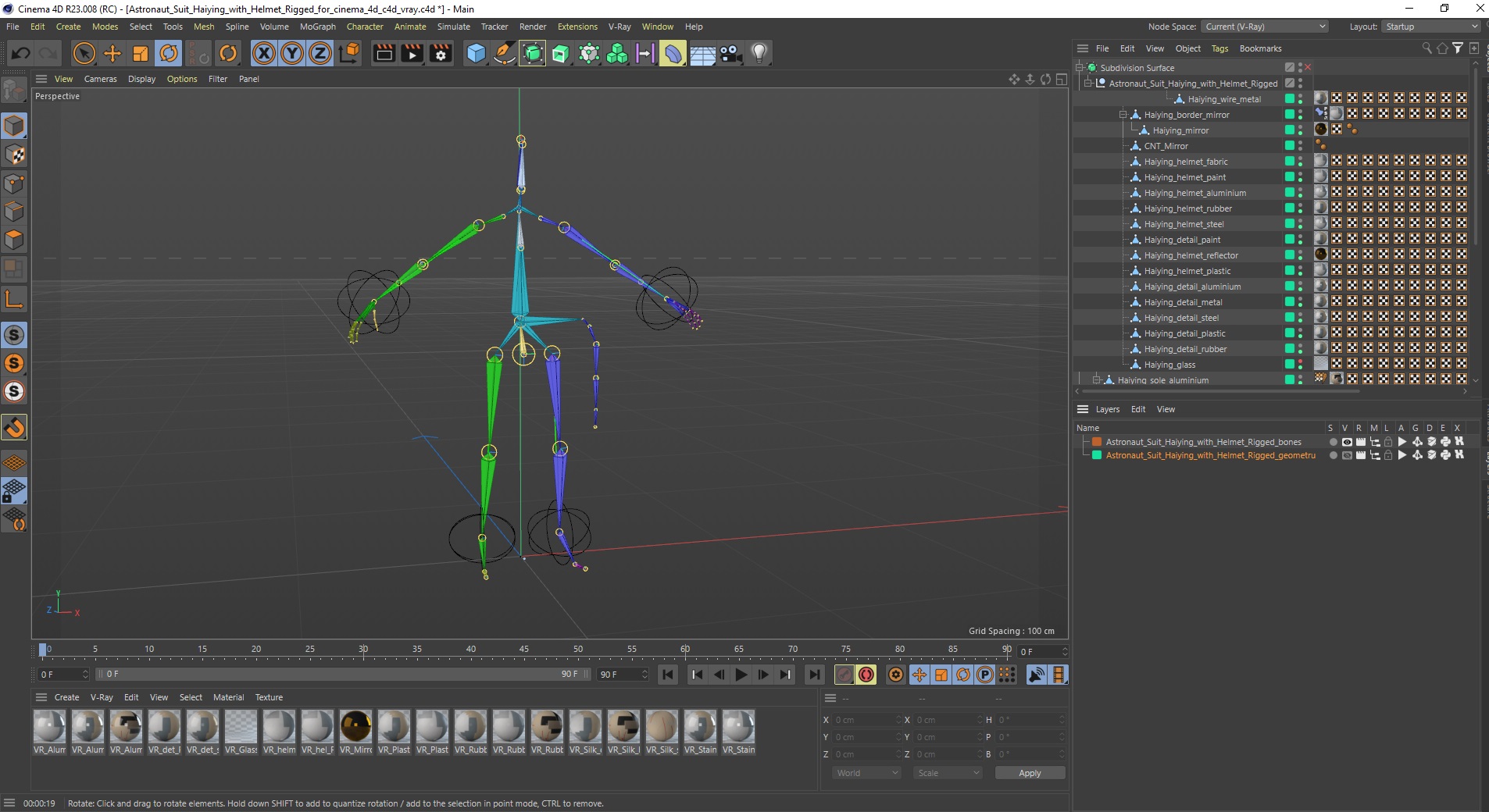The width and height of the screenshot is (1489, 812).
Task: Click Render View clapperboard icon
Action: [x=384, y=53]
